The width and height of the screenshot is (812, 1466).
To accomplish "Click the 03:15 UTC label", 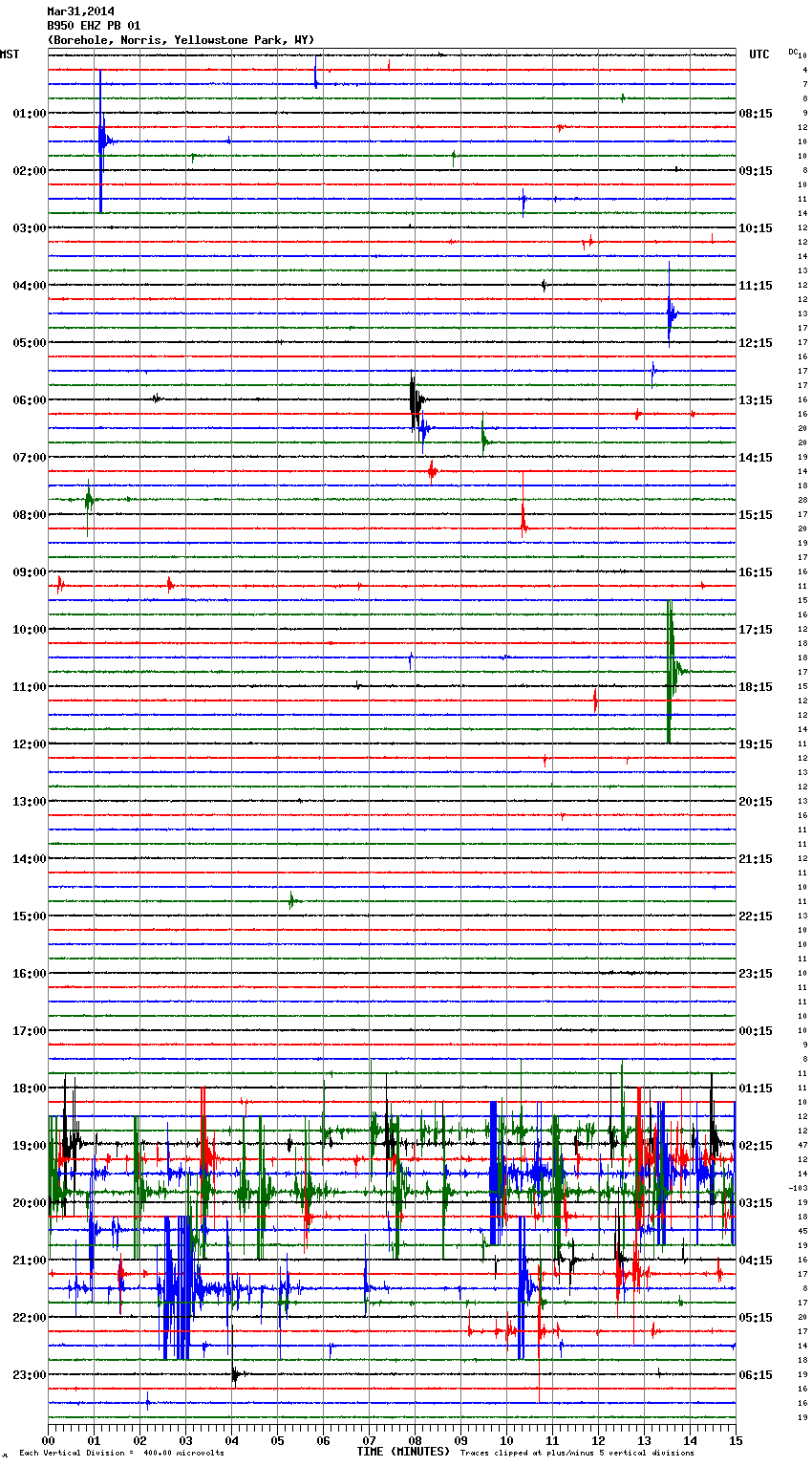I will click(x=756, y=1203).
